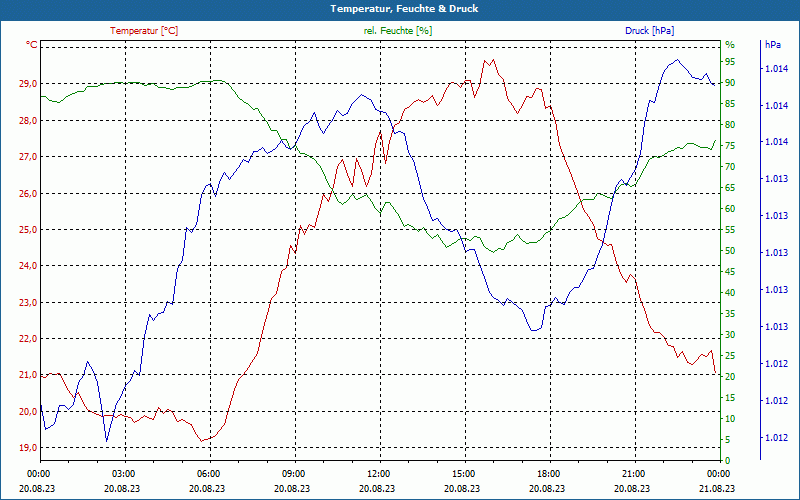Click the "28,0" temperature axis value

pos(29,120)
